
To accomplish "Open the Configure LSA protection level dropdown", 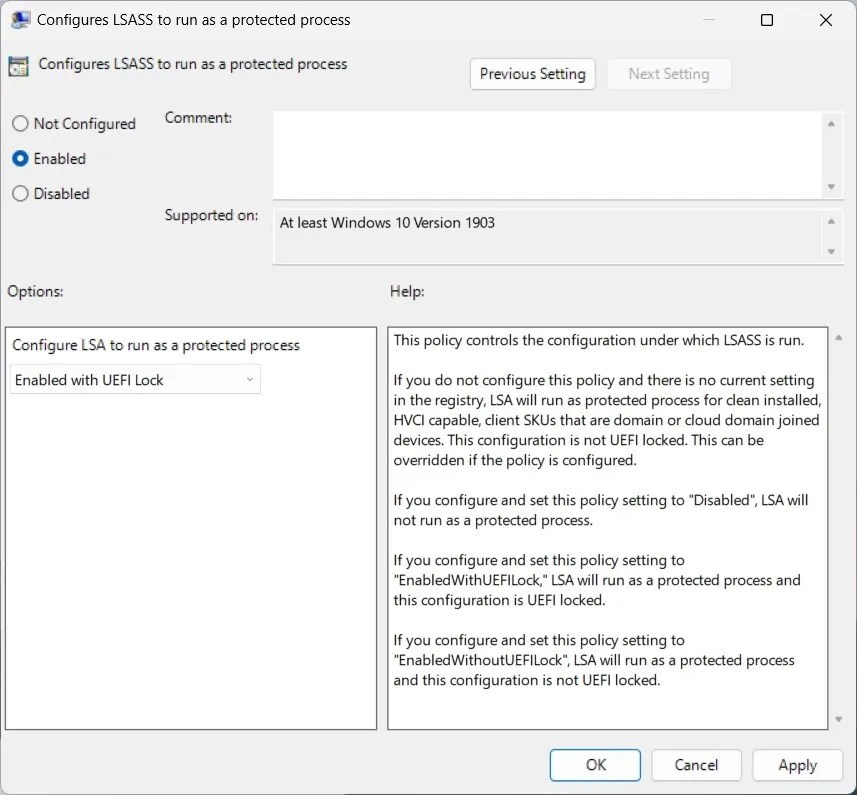I will coord(134,379).
